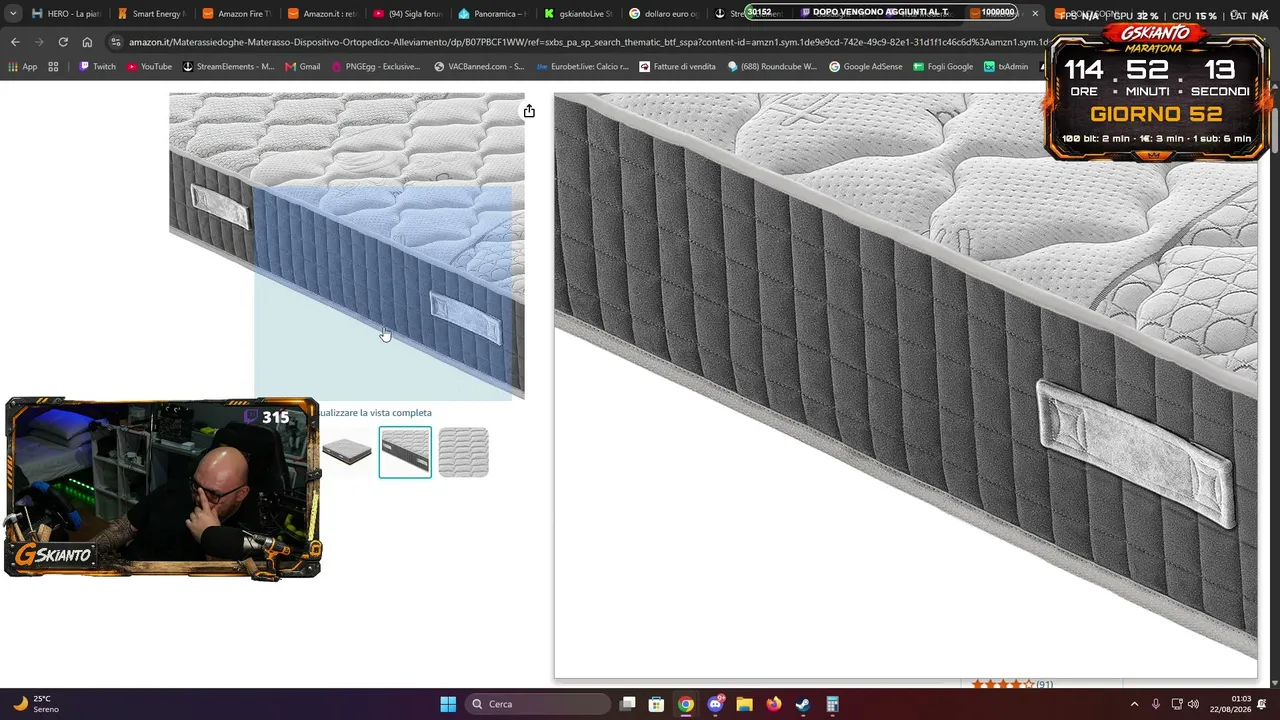
Task: Open the txAdmin bookmark
Action: (1006, 66)
